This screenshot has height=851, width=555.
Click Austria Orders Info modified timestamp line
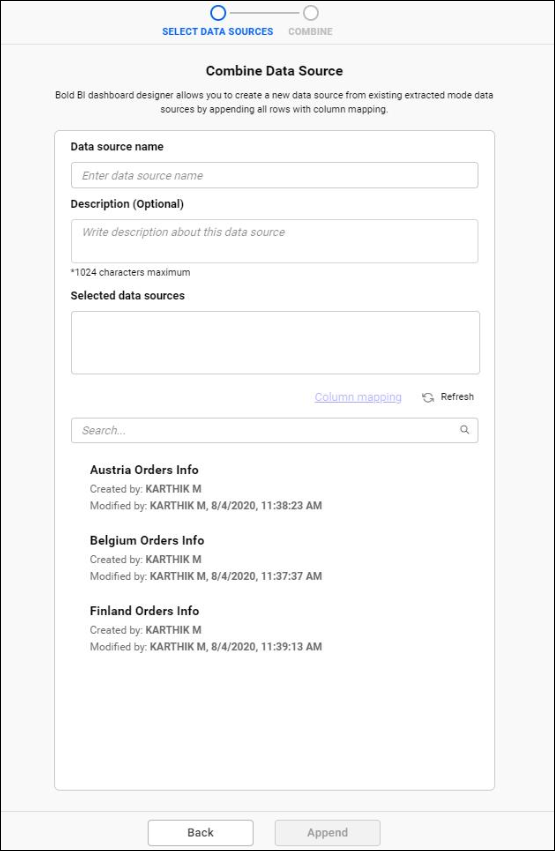tap(206, 505)
